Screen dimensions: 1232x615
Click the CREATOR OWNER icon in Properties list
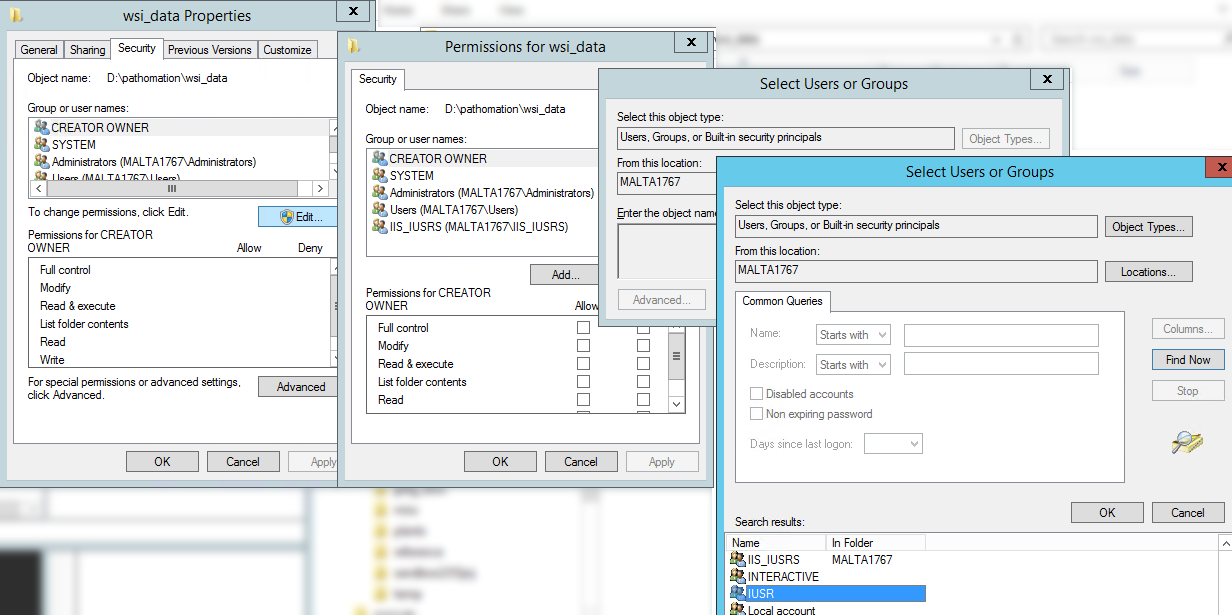pos(41,127)
